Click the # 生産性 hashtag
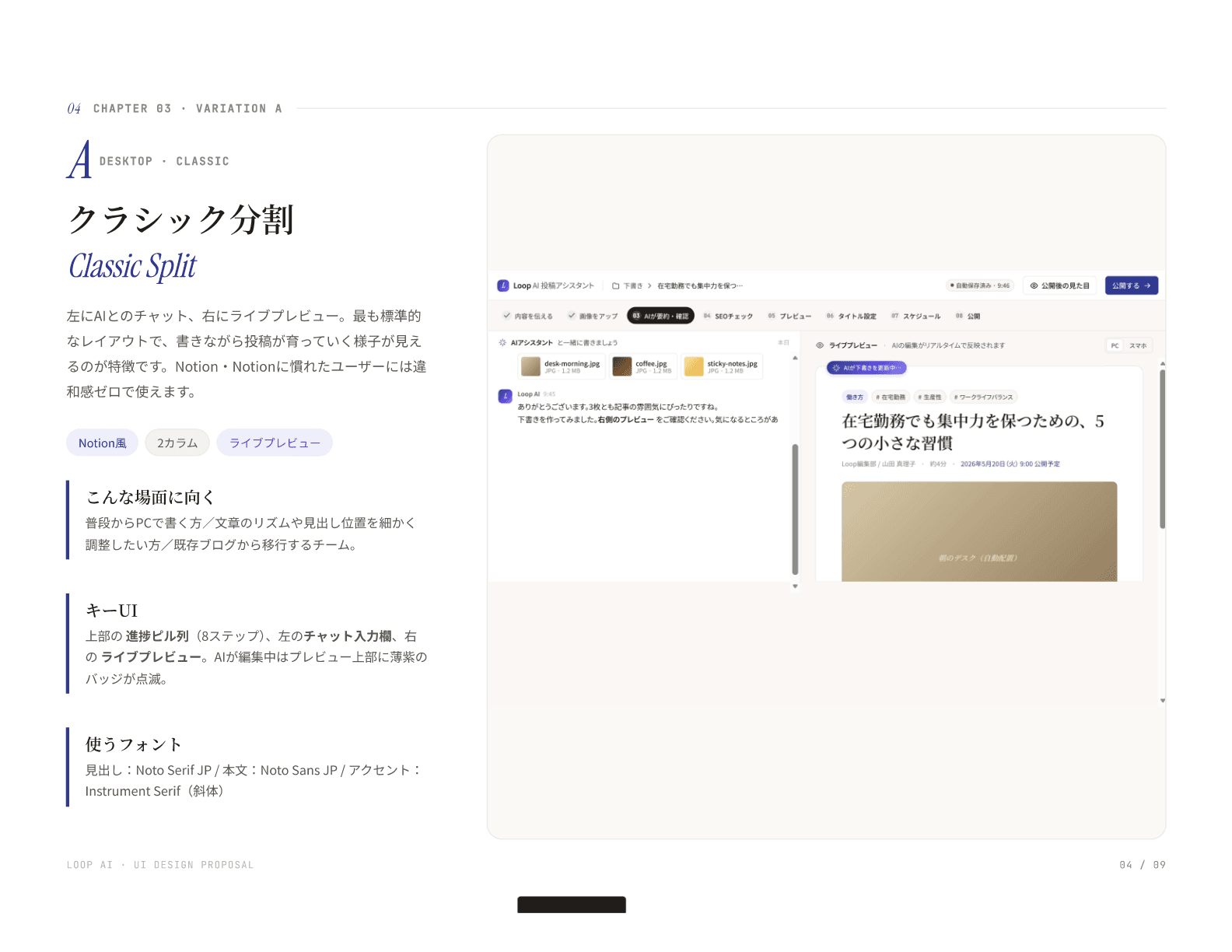 click(929, 397)
